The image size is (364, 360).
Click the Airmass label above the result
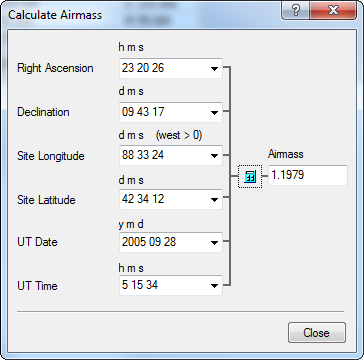(x=286, y=154)
